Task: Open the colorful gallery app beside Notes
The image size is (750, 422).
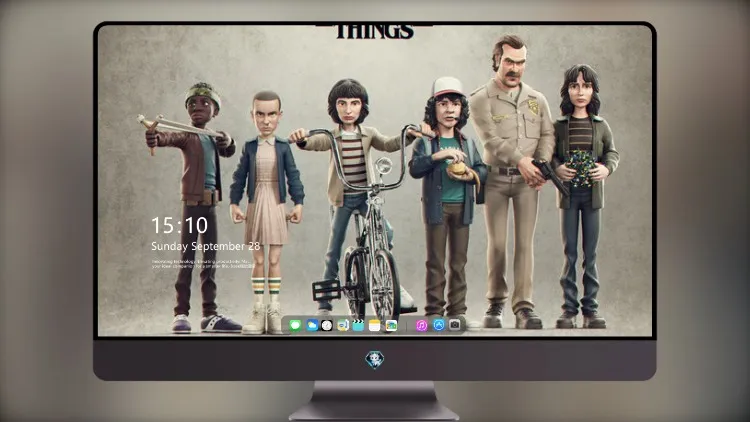Action: (391, 325)
